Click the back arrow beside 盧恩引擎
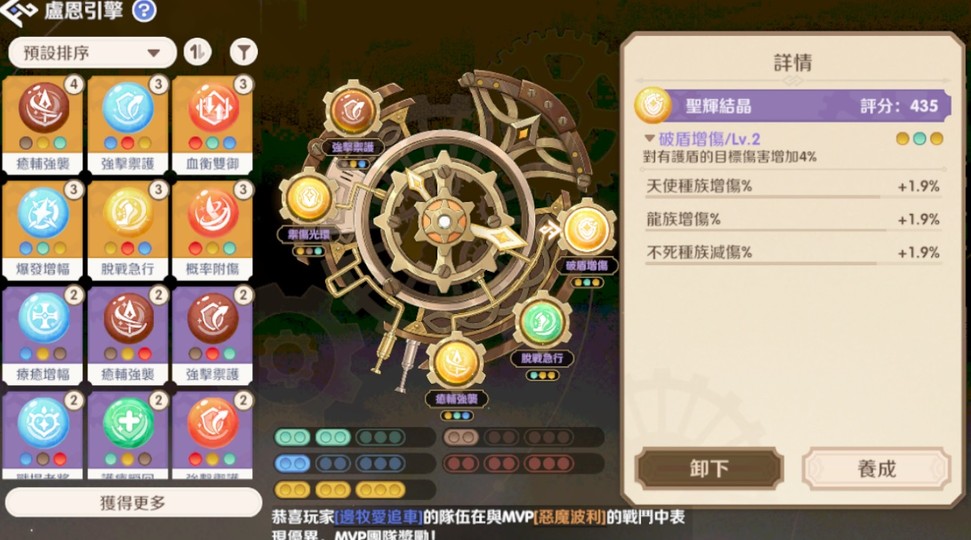The image size is (971, 540). tap(19, 12)
